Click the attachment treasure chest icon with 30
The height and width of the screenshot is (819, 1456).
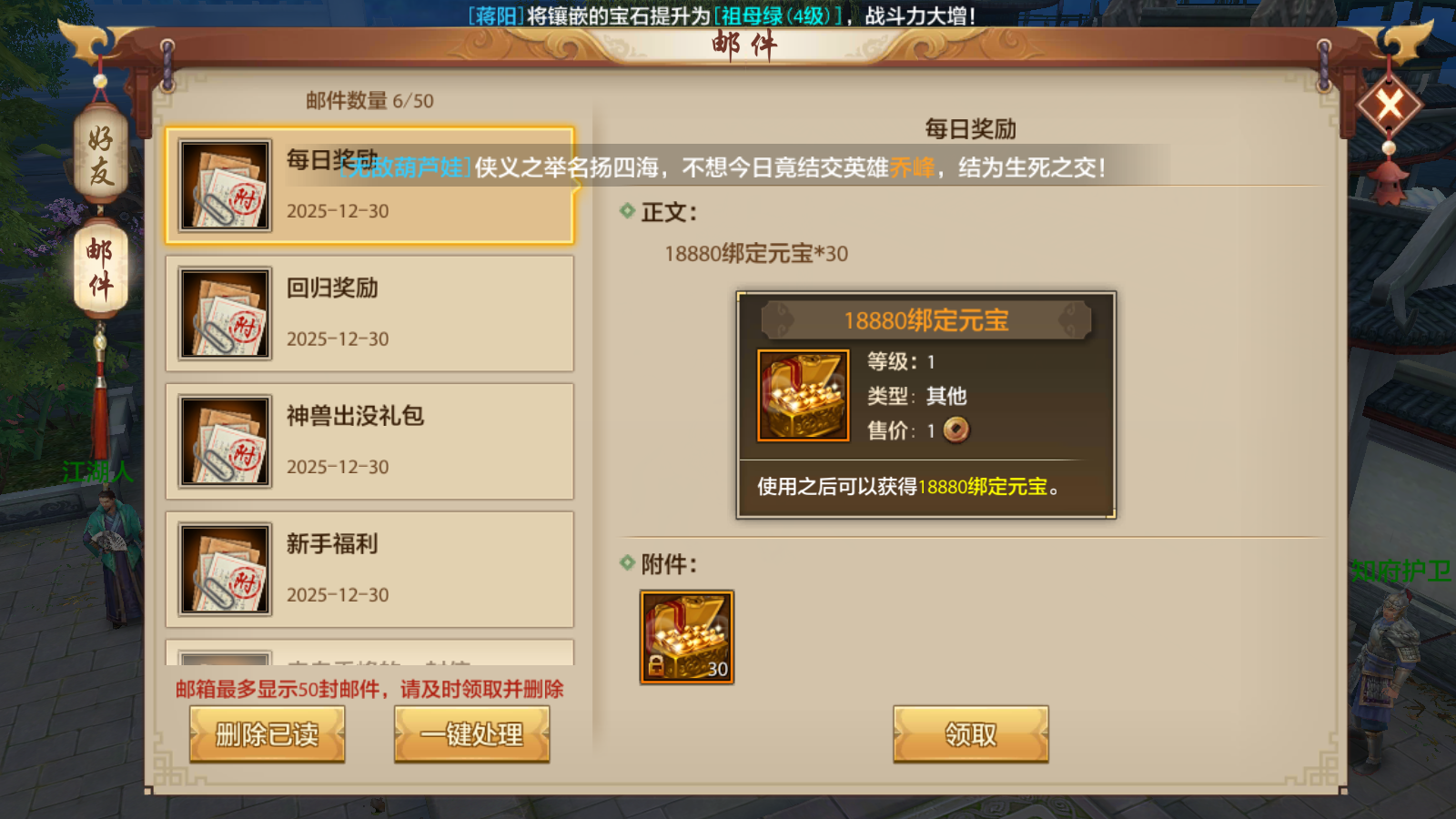(x=687, y=637)
